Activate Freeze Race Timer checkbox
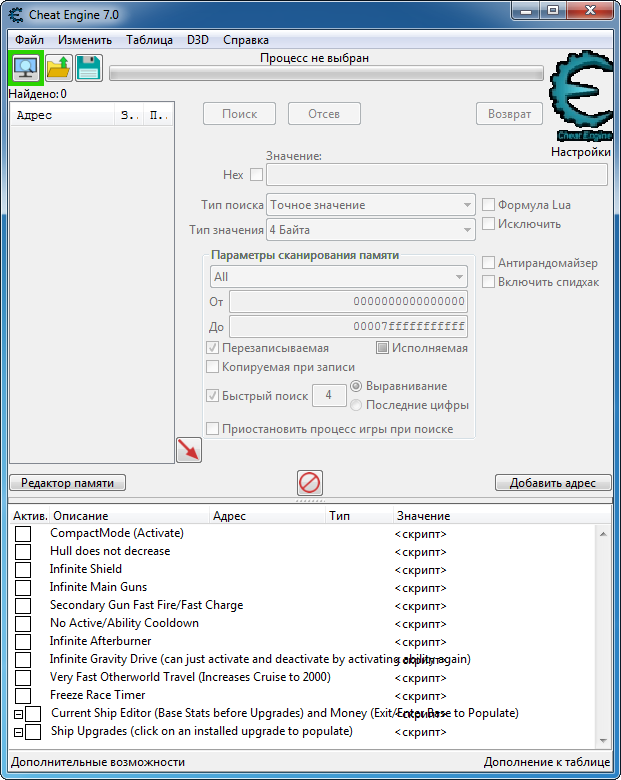The height and width of the screenshot is (780, 621). coord(23,696)
